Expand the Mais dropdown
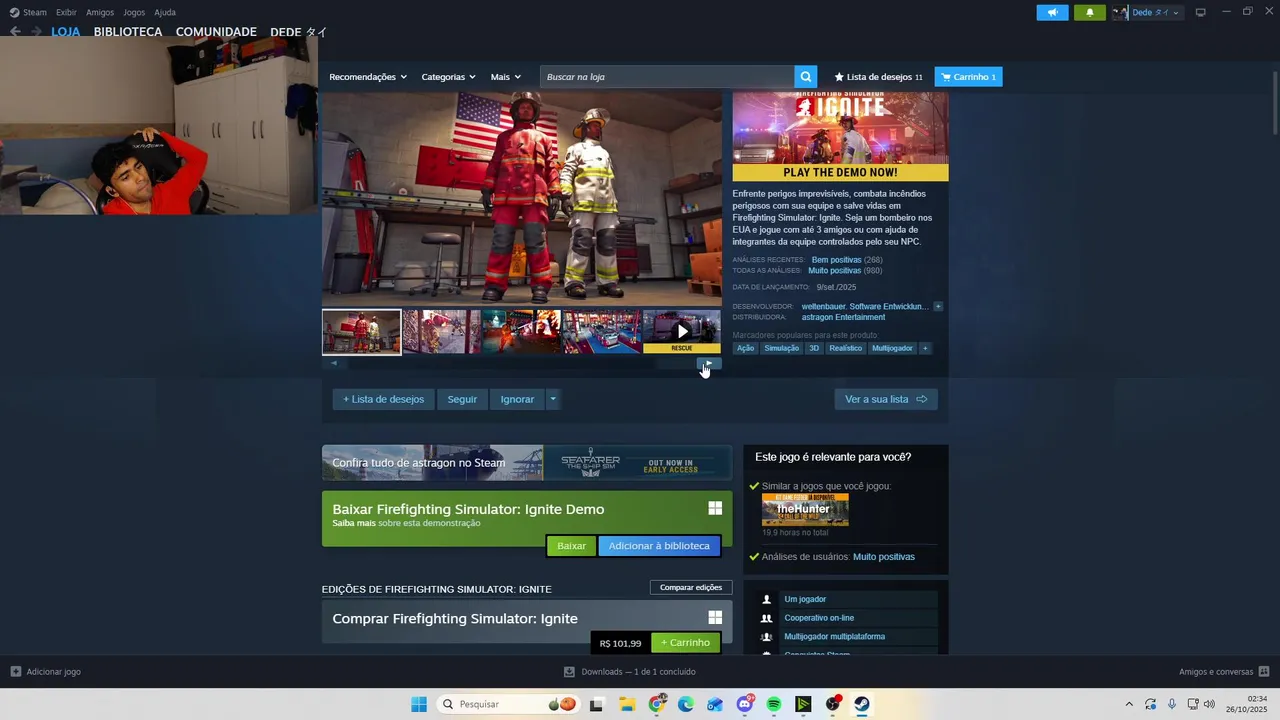This screenshot has width=1280, height=720. point(506,77)
